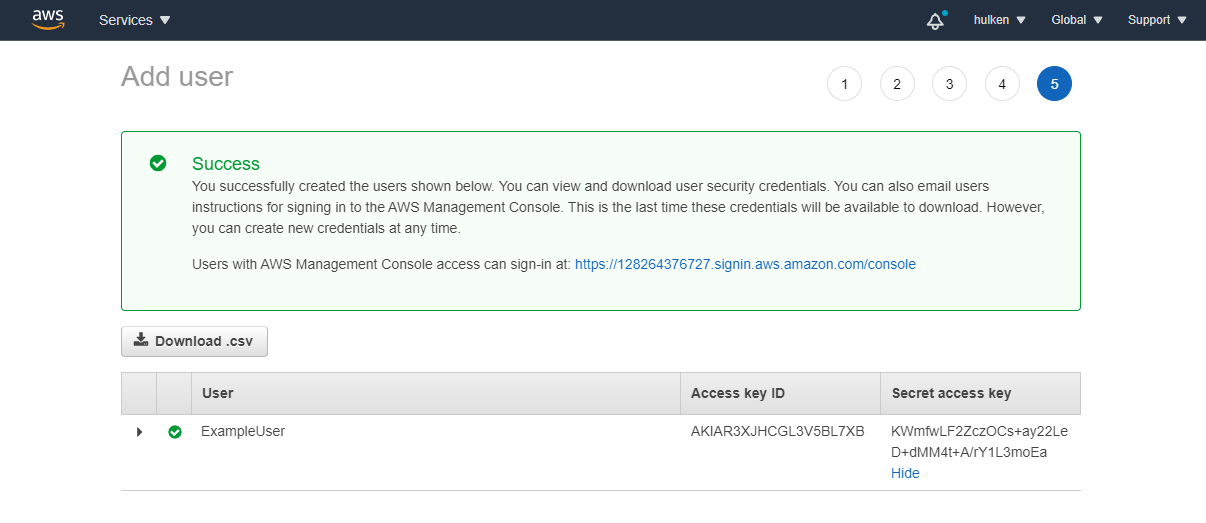Click the green Success checkmark icon
Viewport: 1206px width, 523px height.
pyautogui.click(x=158, y=163)
